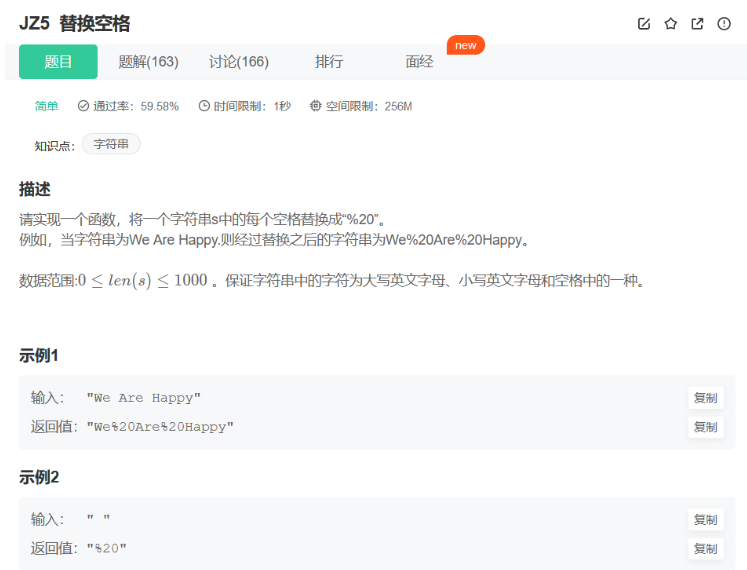747x570 pixels.
Task: Click the 示例1 heading
Action: pyautogui.click(x=39, y=356)
